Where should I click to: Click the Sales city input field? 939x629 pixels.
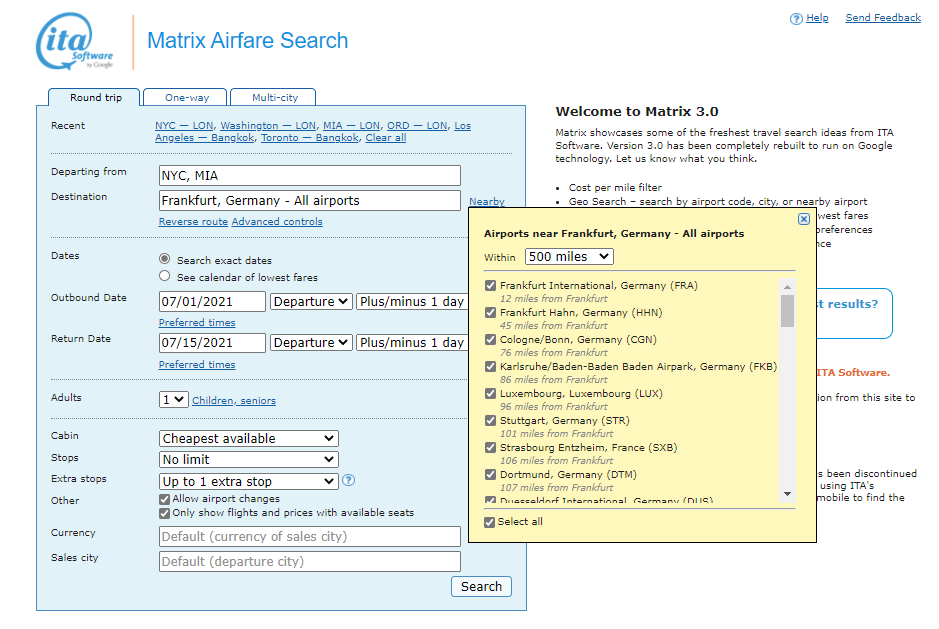[310, 562]
